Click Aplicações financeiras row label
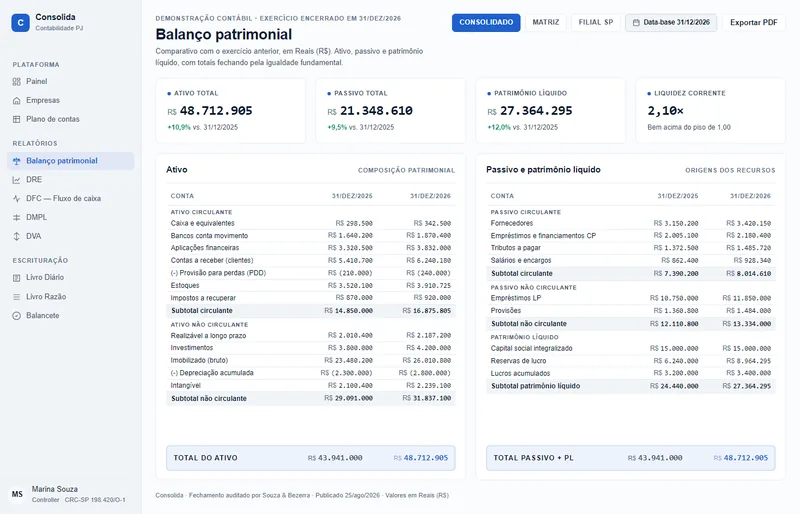The height and width of the screenshot is (514, 800). click(x=205, y=248)
